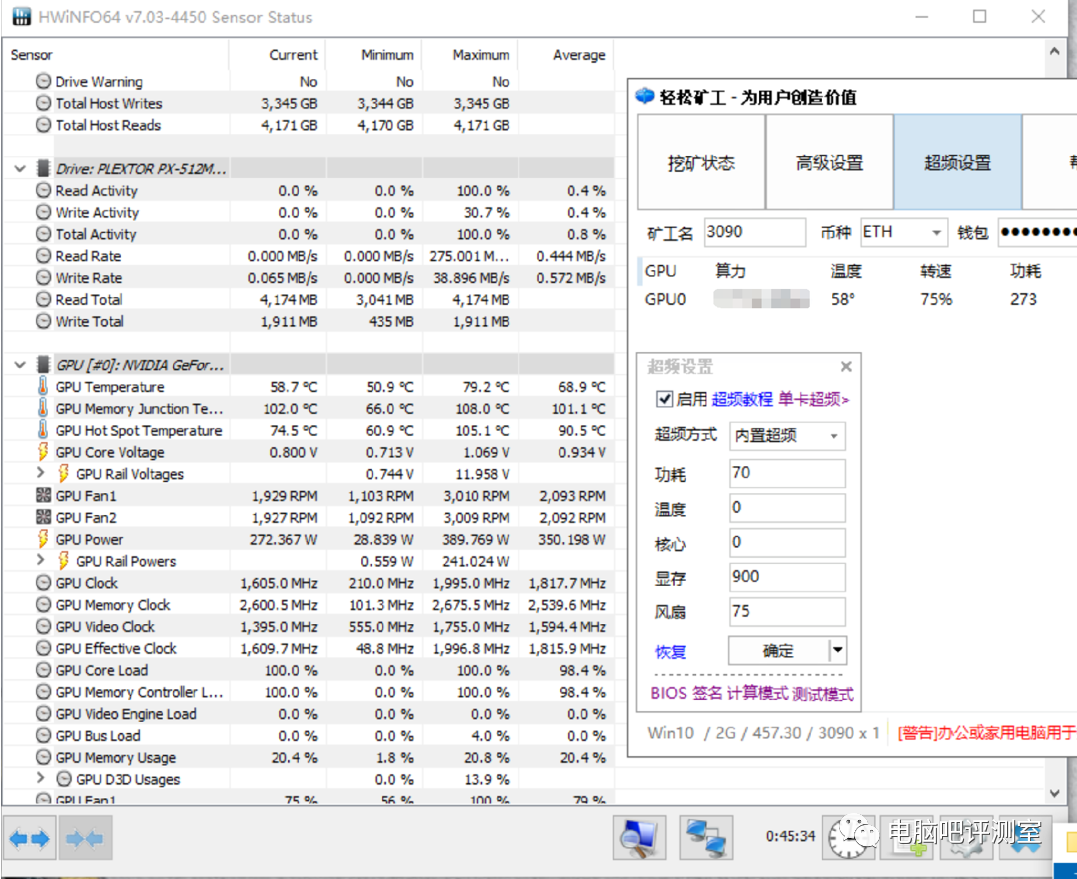The height and width of the screenshot is (879, 1077).
Task: Click the 显存 field showing 900
Action: [787, 577]
